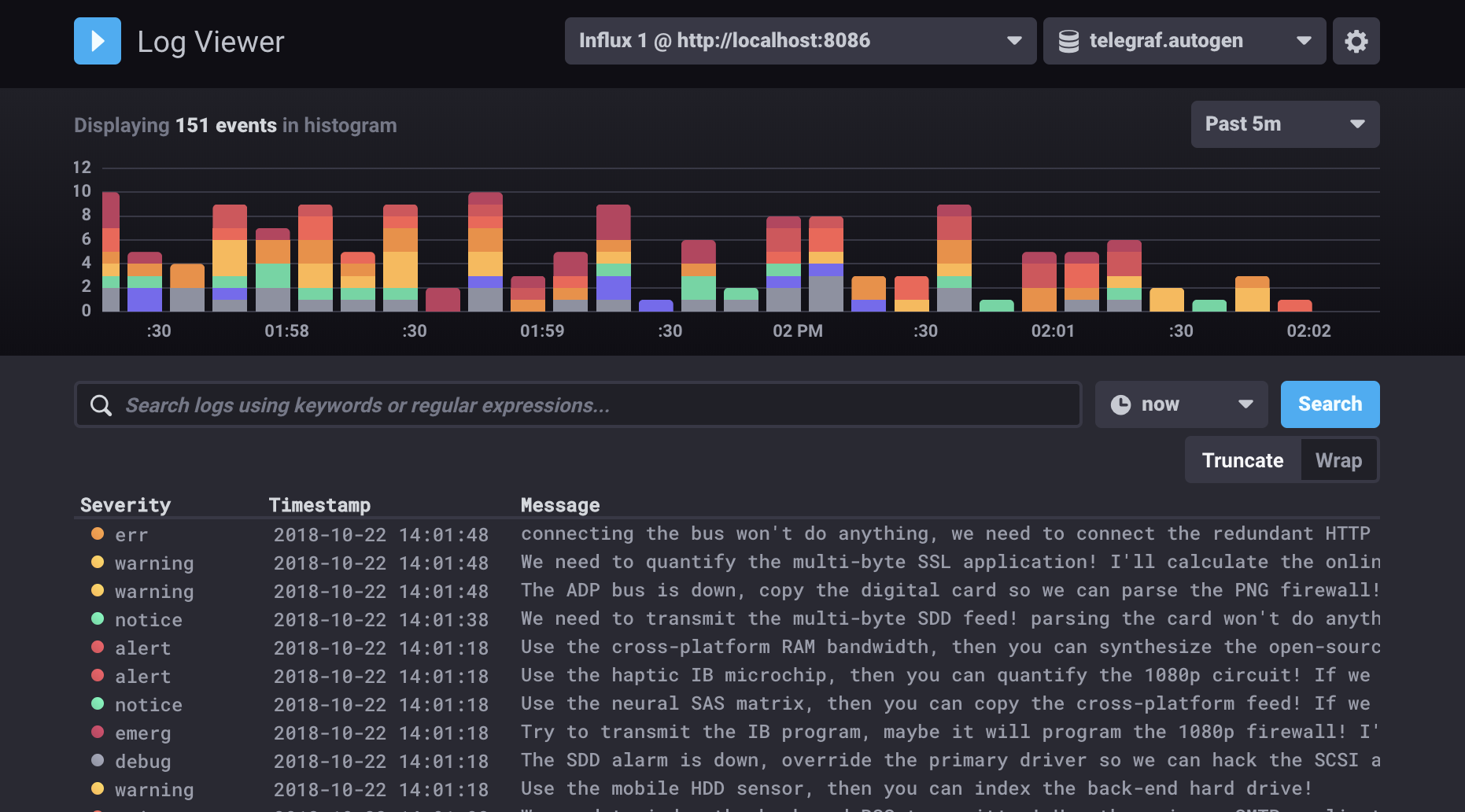Switch log display to Truncate mode
Viewport: 1465px width, 812px height.
coord(1242,460)
